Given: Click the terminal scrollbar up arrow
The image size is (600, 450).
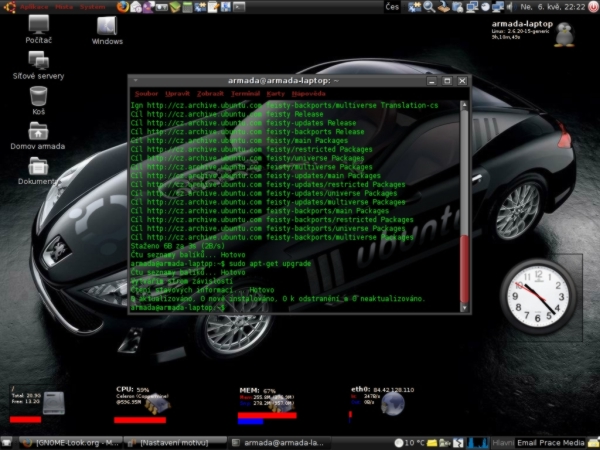Looking at the screenshot, I should [464, 104].
